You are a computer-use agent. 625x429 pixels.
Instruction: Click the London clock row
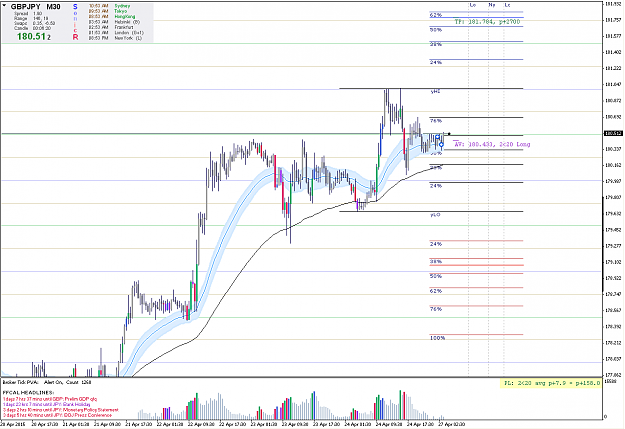pos(116,33)
